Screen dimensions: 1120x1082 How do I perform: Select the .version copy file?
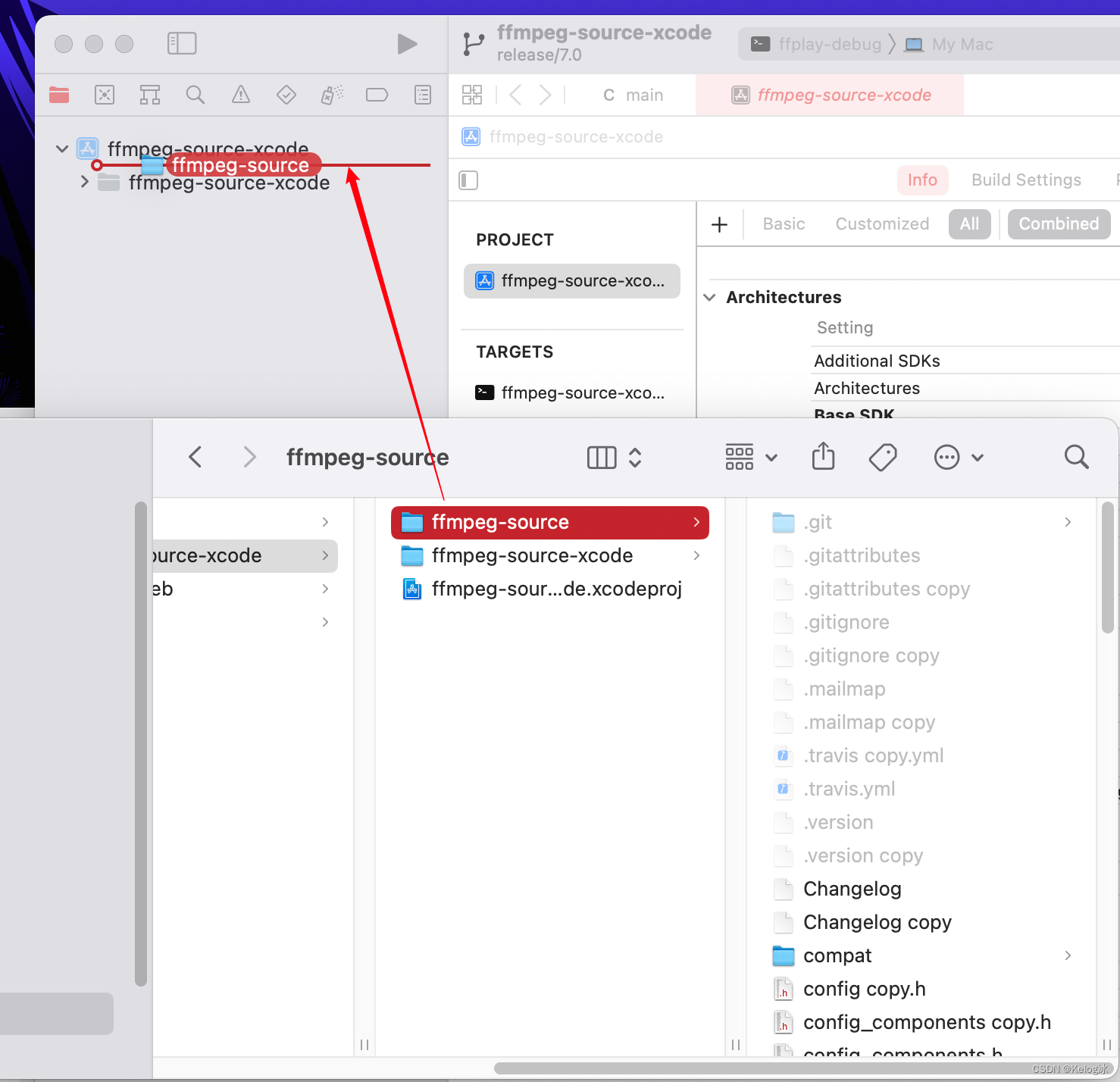(921, 855)
